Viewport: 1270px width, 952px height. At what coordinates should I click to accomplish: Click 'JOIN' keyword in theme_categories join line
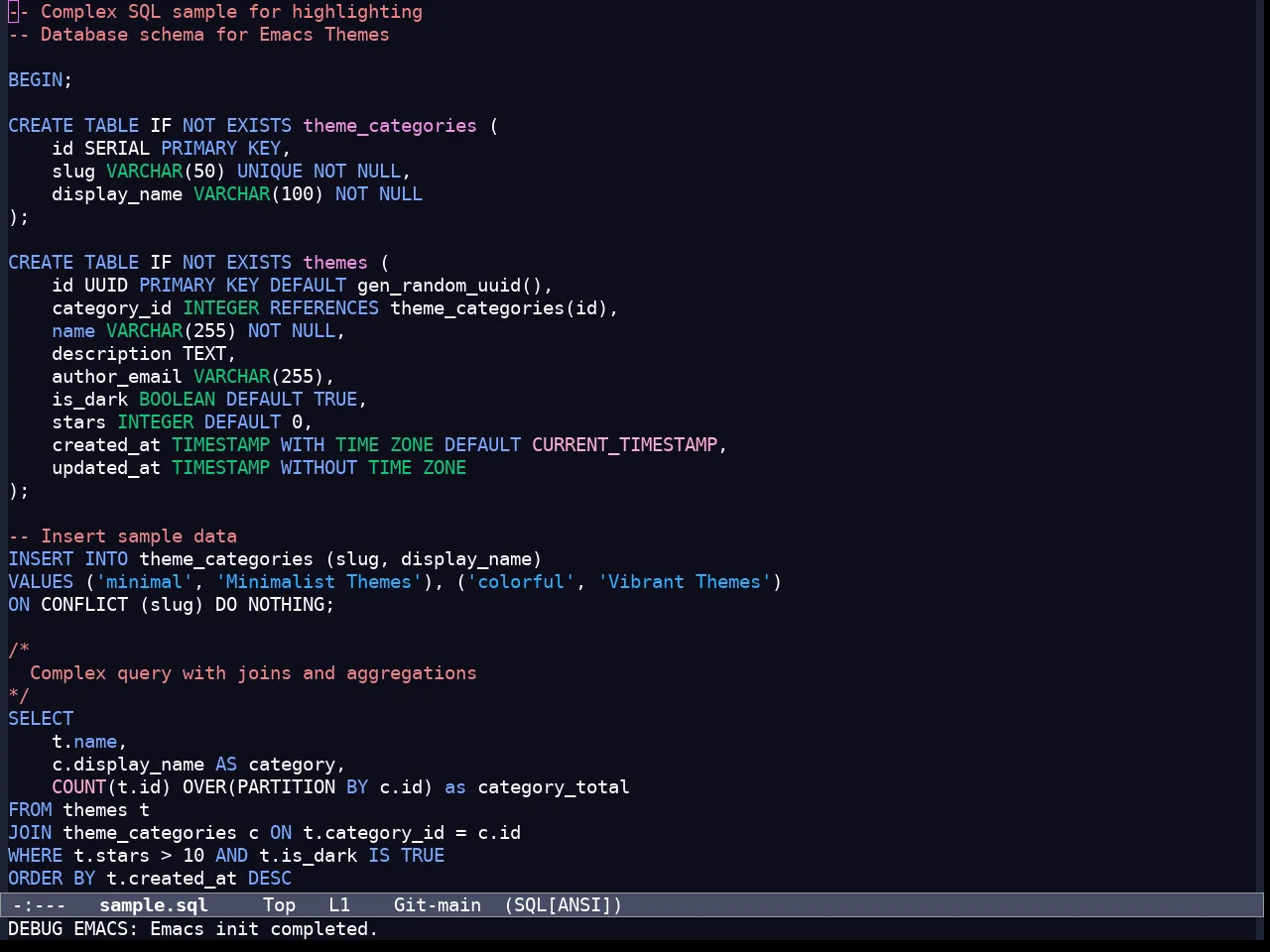[x=30, y=833]
